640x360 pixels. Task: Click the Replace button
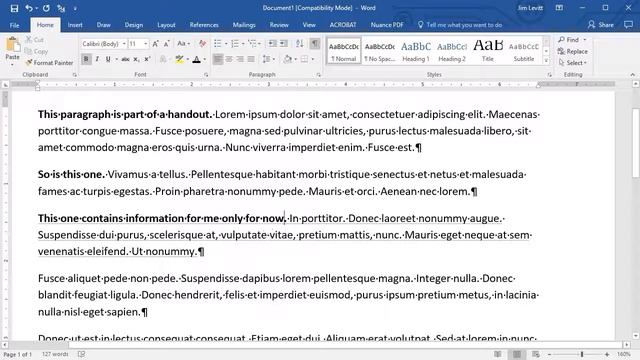tap(573, 51)
